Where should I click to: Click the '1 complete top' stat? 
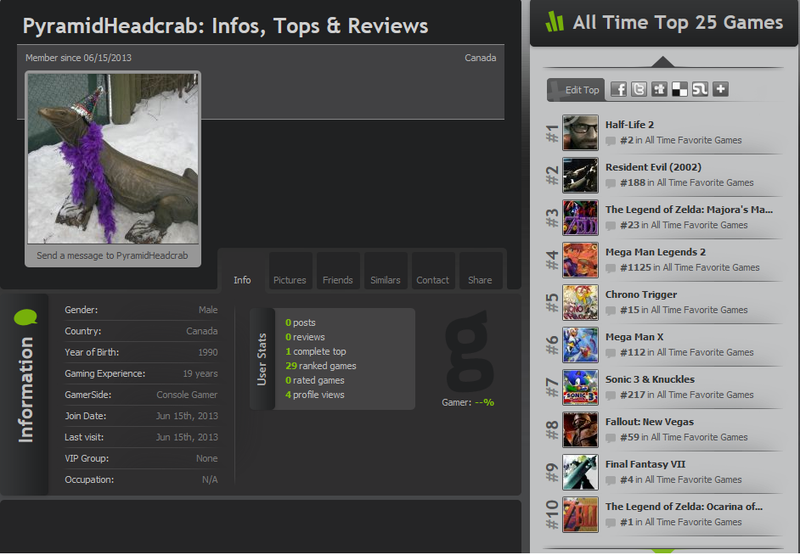315,351
